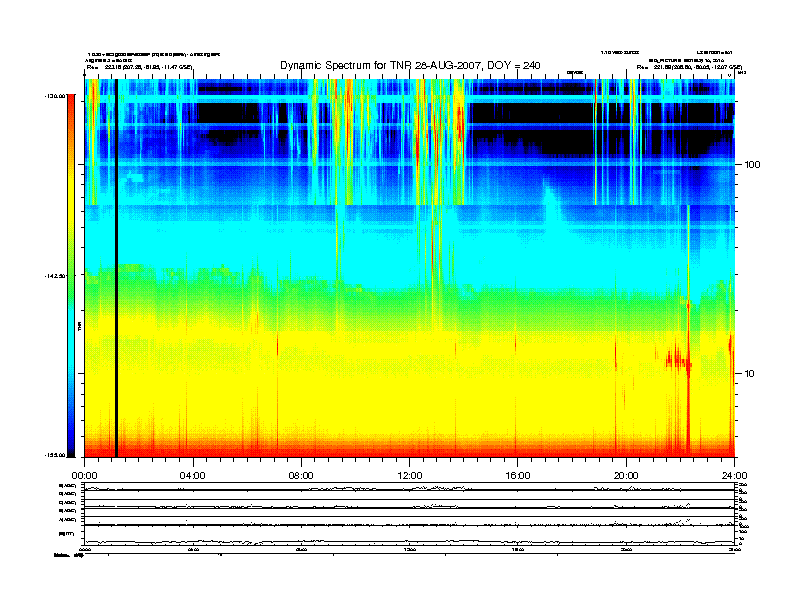Click the black vertical data-gap line near 01:00
792x612 pixels.
[x=116, y=268]
